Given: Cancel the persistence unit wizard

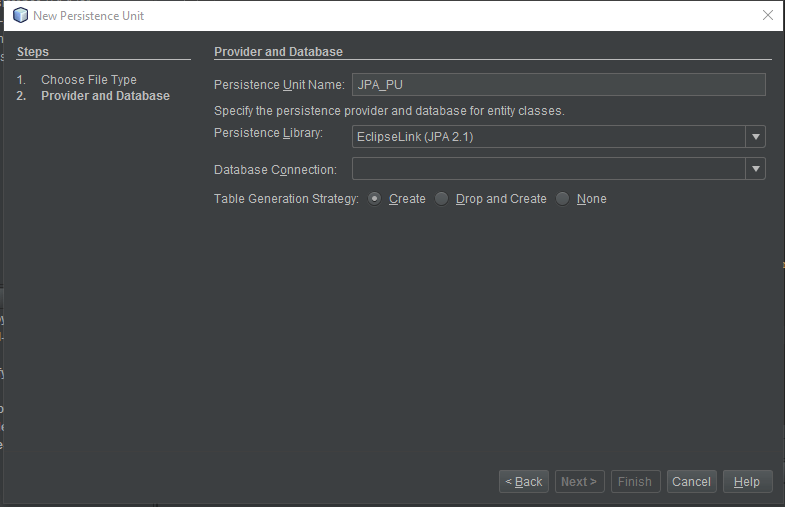Looking at the screenshot, I should coord(691,481).
